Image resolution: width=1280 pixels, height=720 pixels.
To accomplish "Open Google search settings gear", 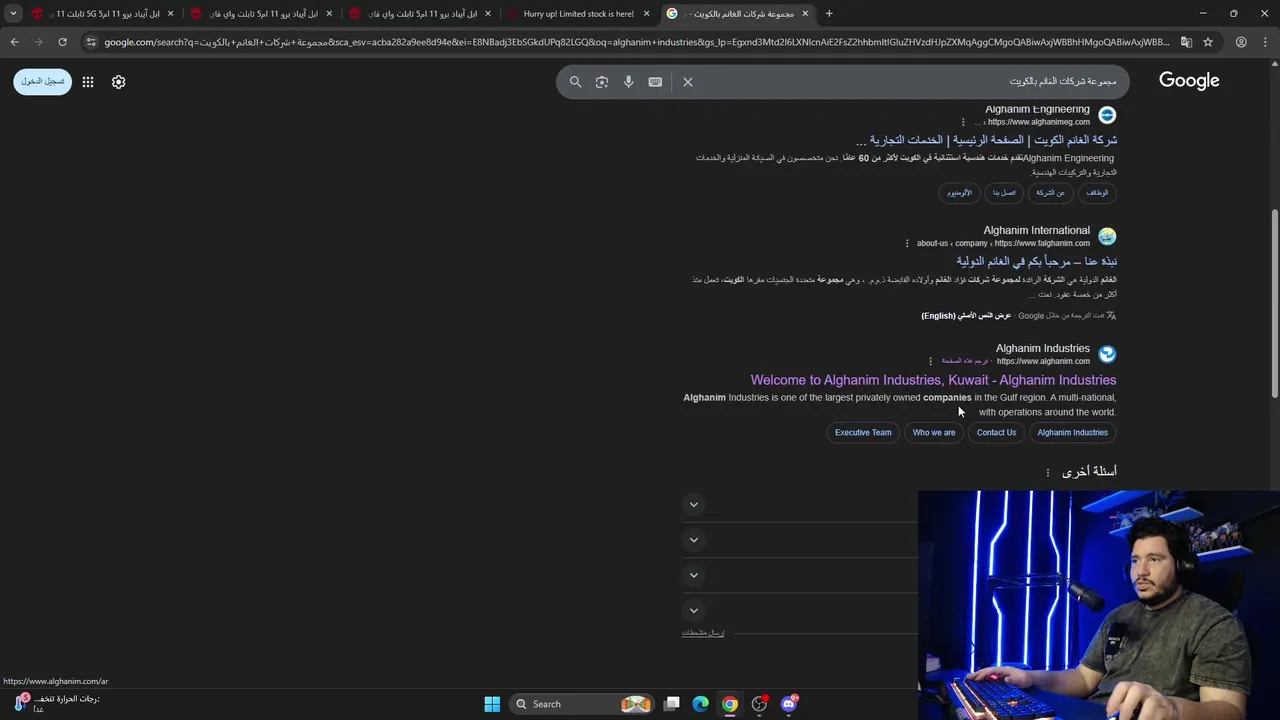I will (119, 82).
